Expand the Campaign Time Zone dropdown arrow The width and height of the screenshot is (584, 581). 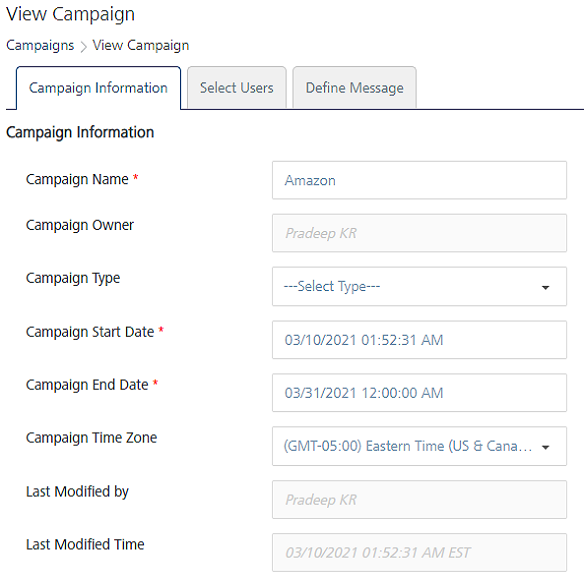pos(545,447)
